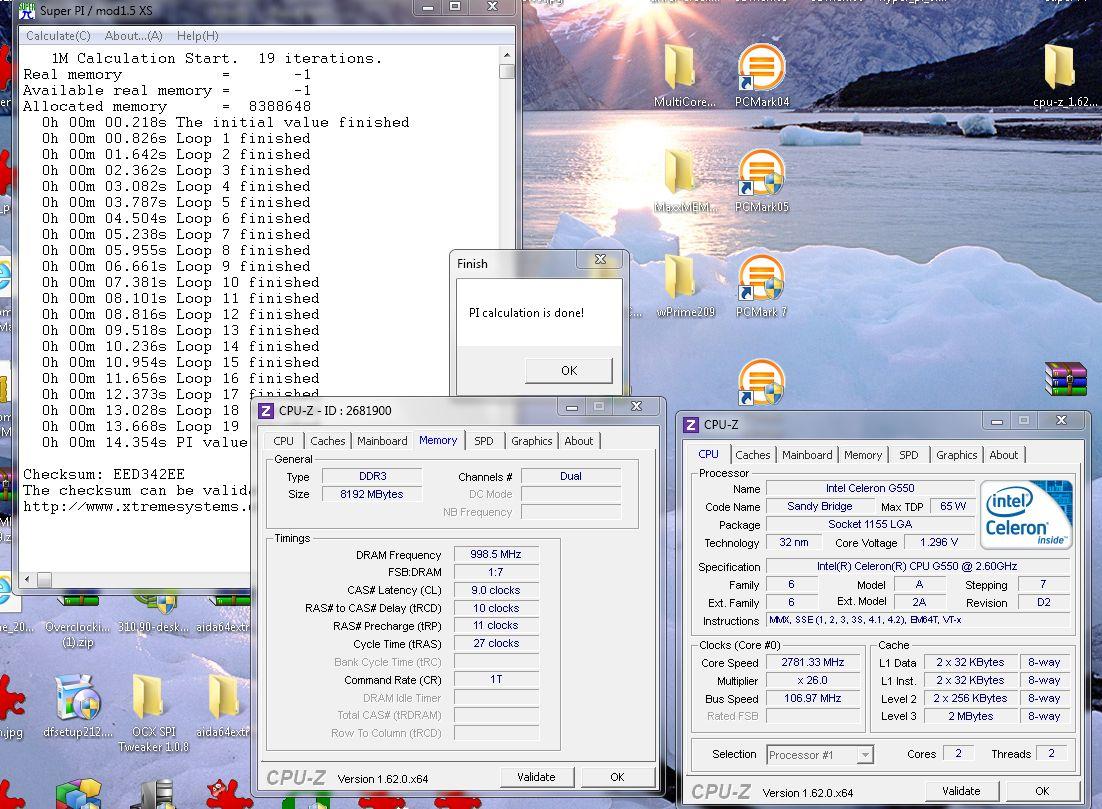Screen dimensions: 1102x809
Task: Click the xtremesystems URL line in Super PI
Action: tap(137, 507)
